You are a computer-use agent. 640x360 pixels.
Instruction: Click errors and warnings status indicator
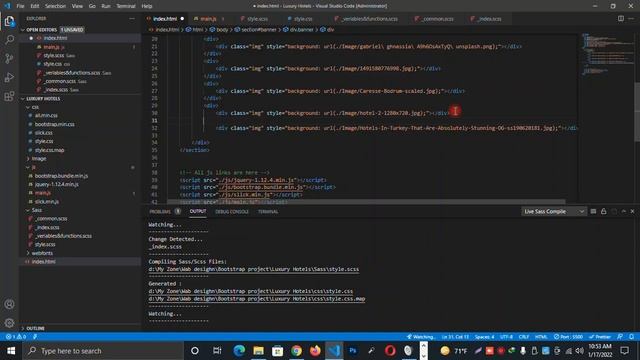coord(16,337)
